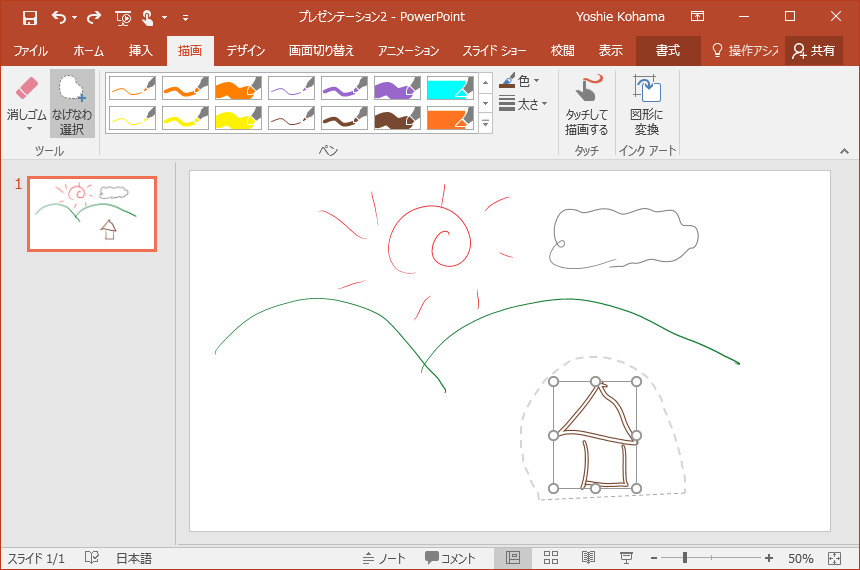Switch to Reading view icon
The image size is (860, 570).
[x=589, y=558]
